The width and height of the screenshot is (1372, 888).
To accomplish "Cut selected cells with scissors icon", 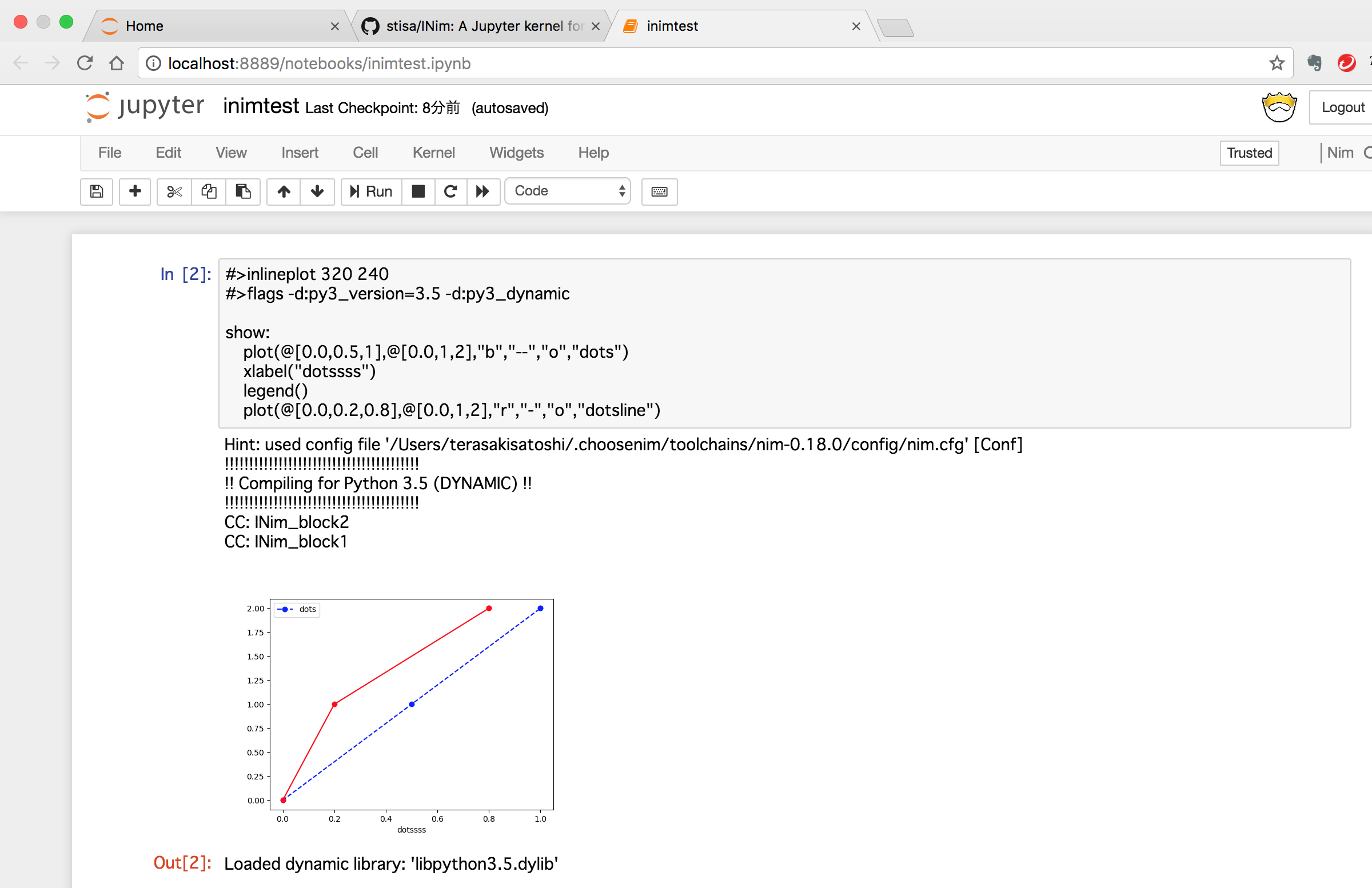I will point(174,191).
